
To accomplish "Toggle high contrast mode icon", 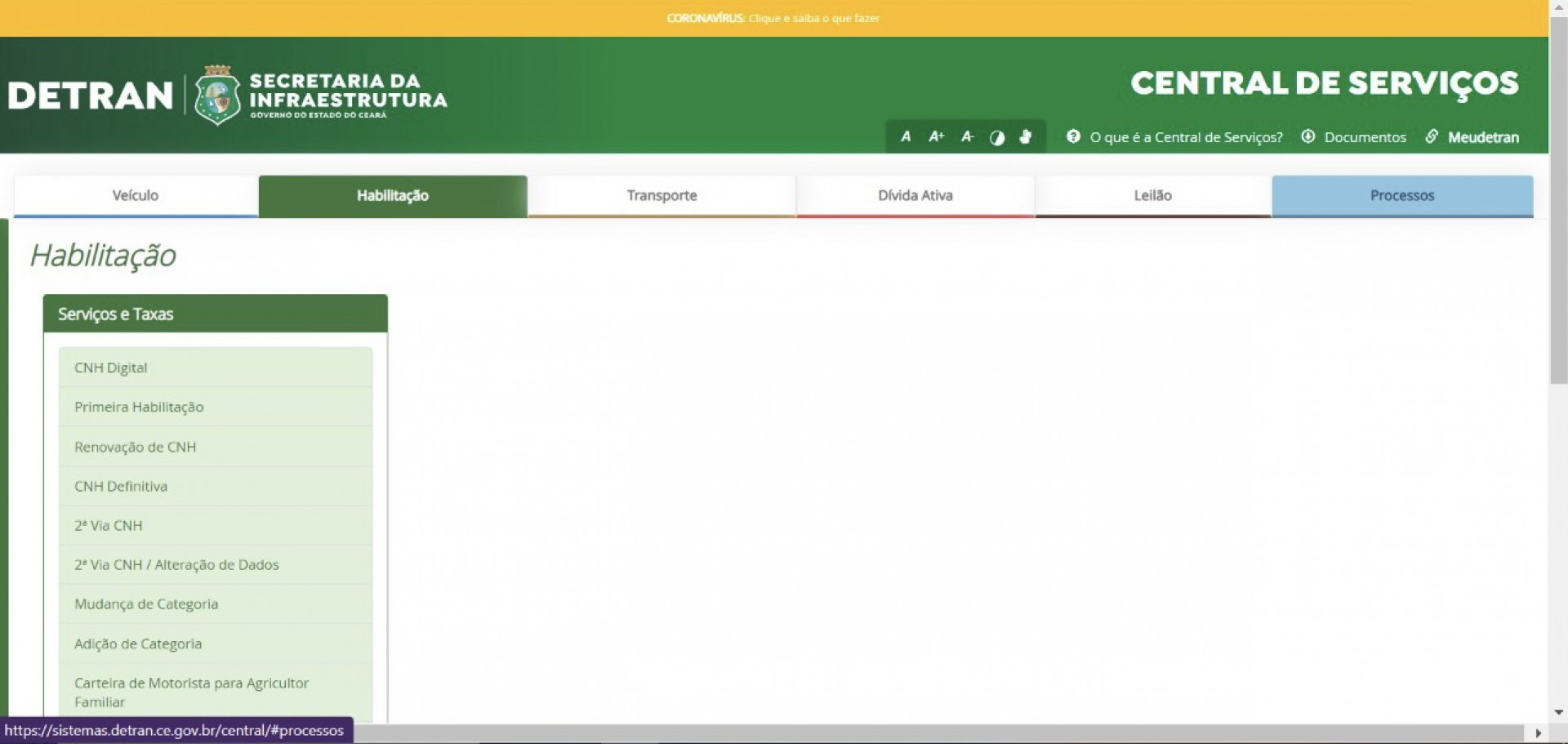I will pyautogui.click(x=997, y=137).
